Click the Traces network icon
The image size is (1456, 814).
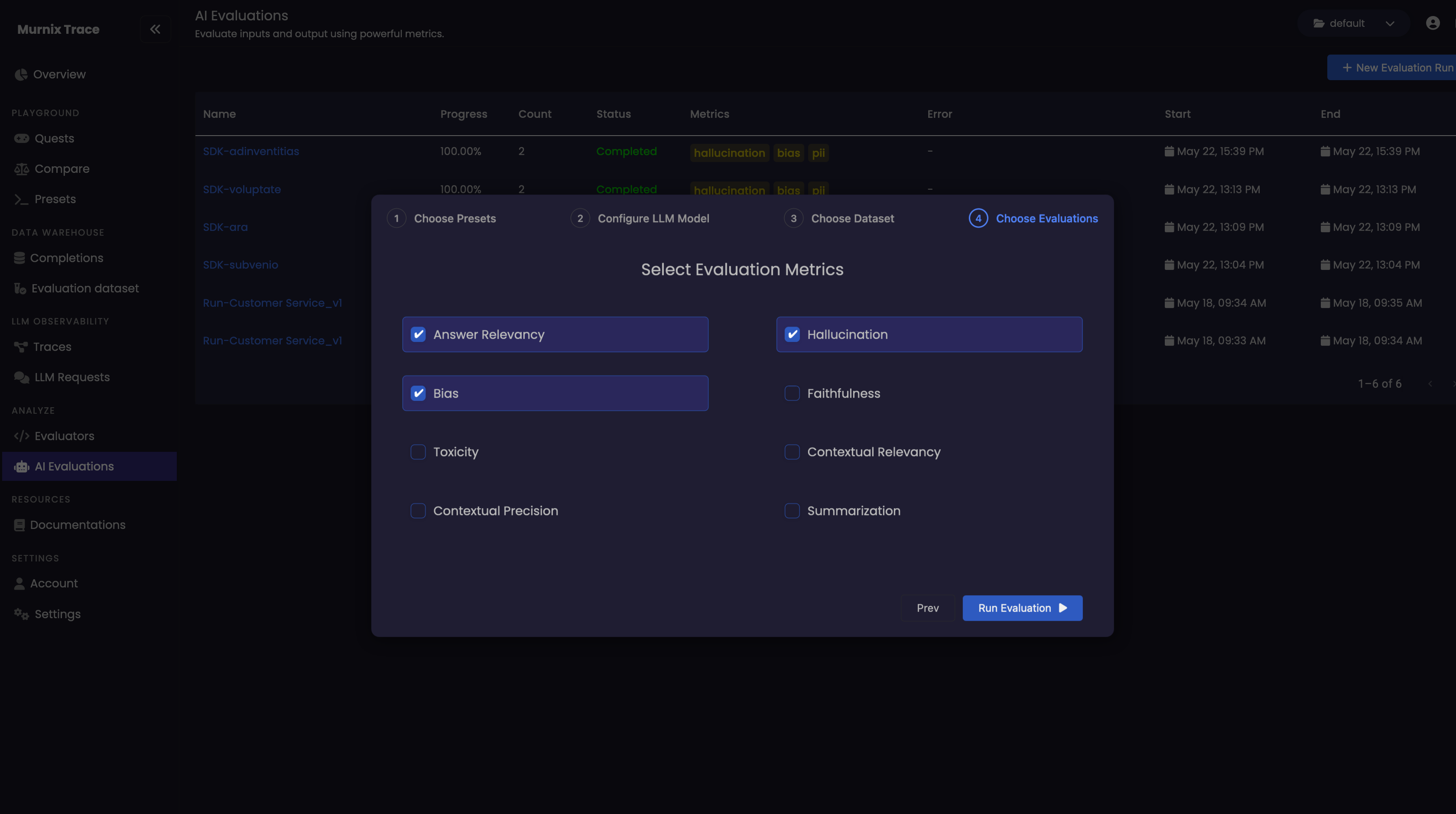click(x=21, y=347)
